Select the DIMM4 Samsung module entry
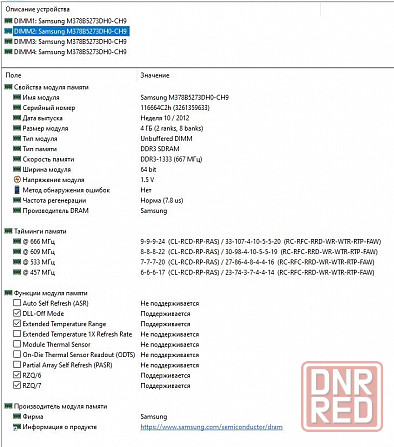 pos(70,52)
